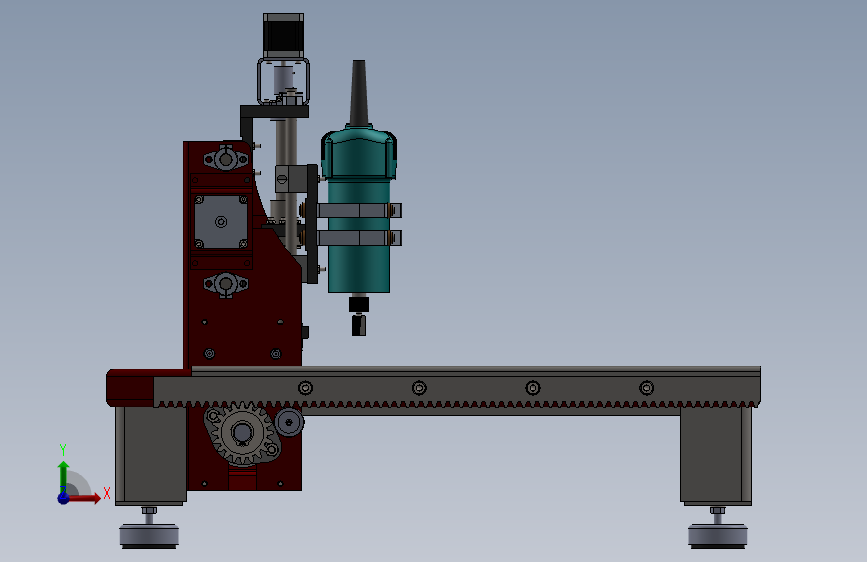Select the cutting tool bit below collet
This screenshot has height=562, width=867.
click(x=359, y=325)
